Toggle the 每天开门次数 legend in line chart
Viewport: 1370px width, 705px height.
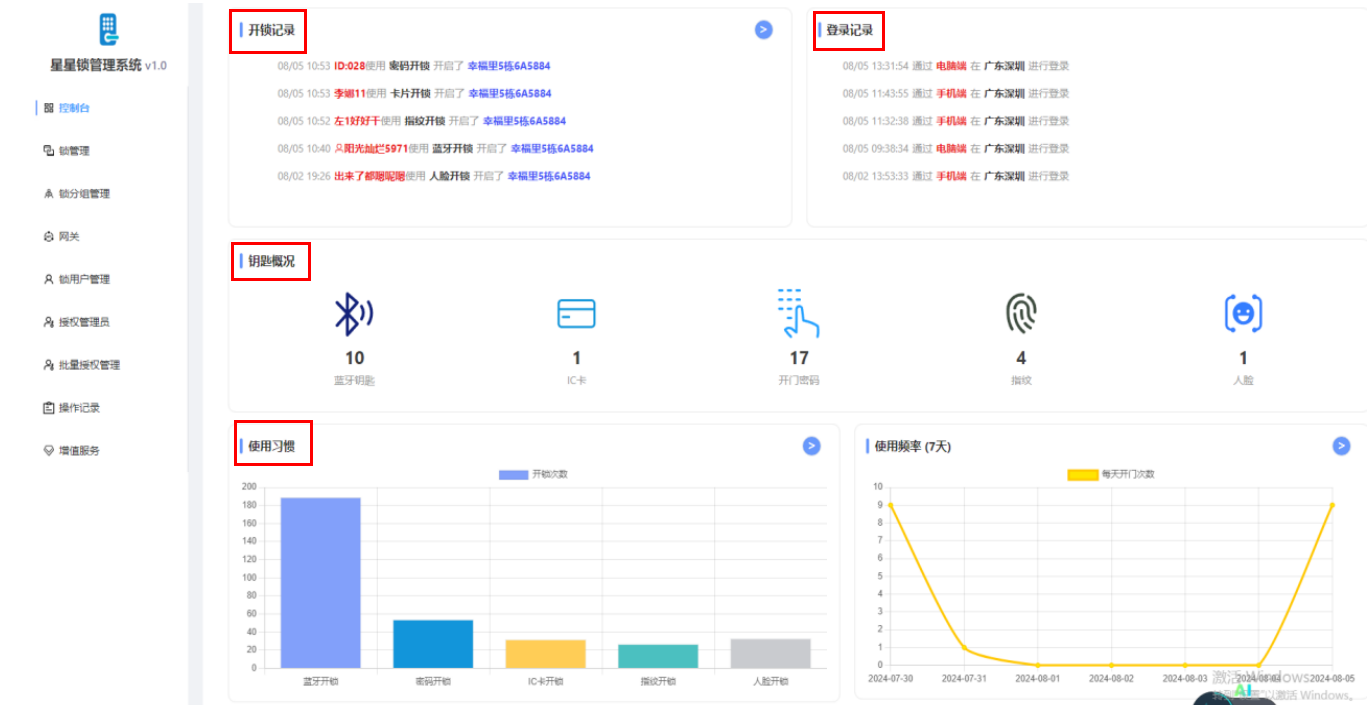click(1110, 474)
